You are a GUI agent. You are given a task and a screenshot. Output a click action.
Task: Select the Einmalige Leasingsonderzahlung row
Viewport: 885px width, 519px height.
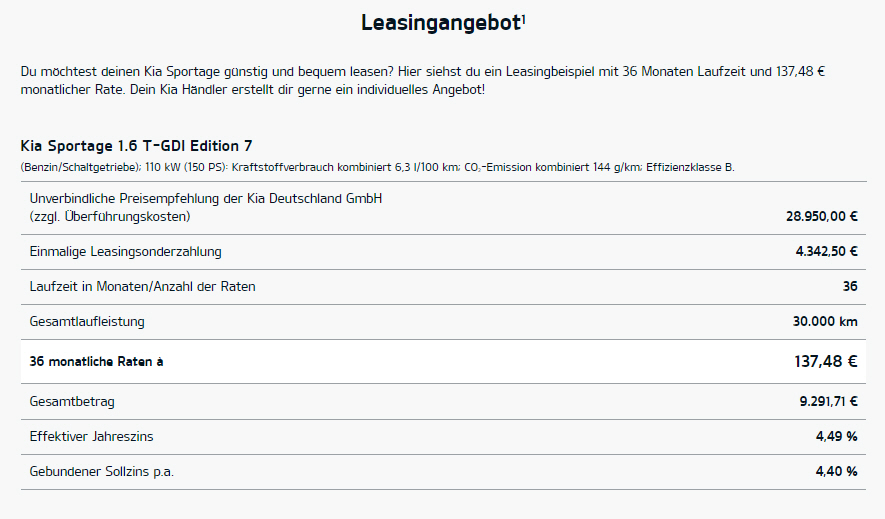tap(443, 252)
